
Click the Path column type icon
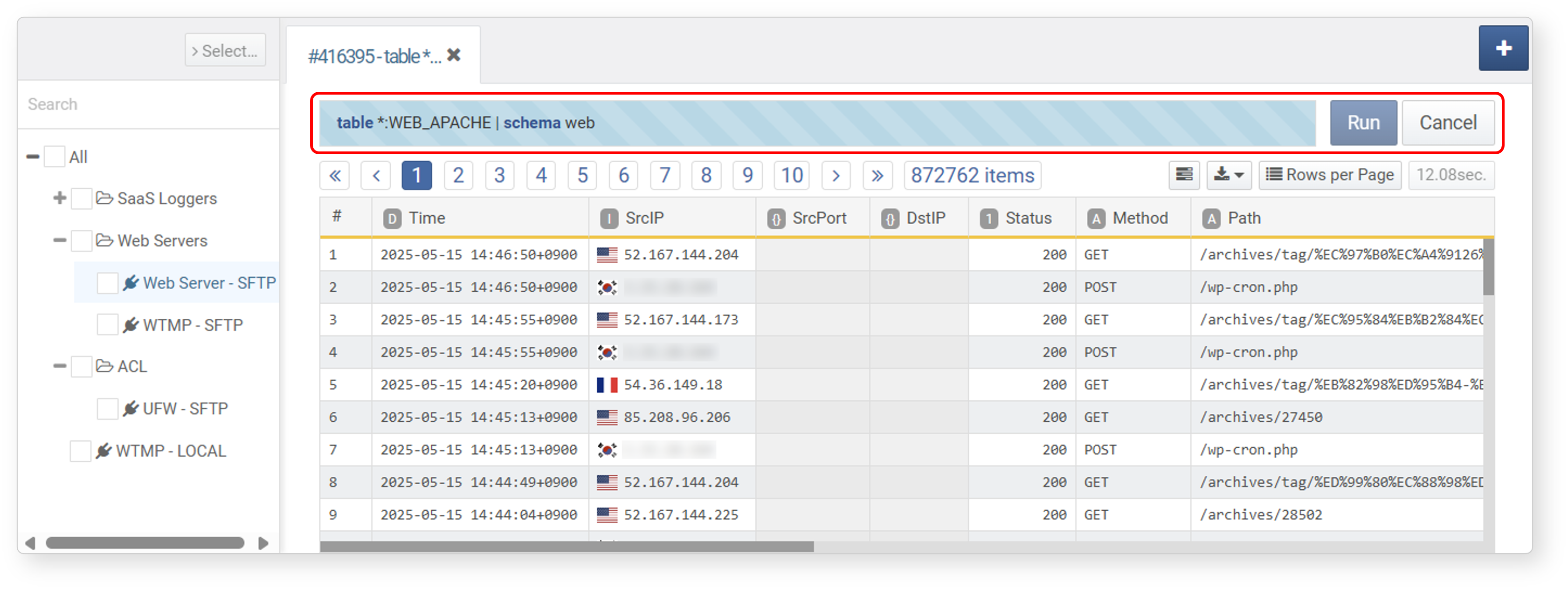[1211, 219]
